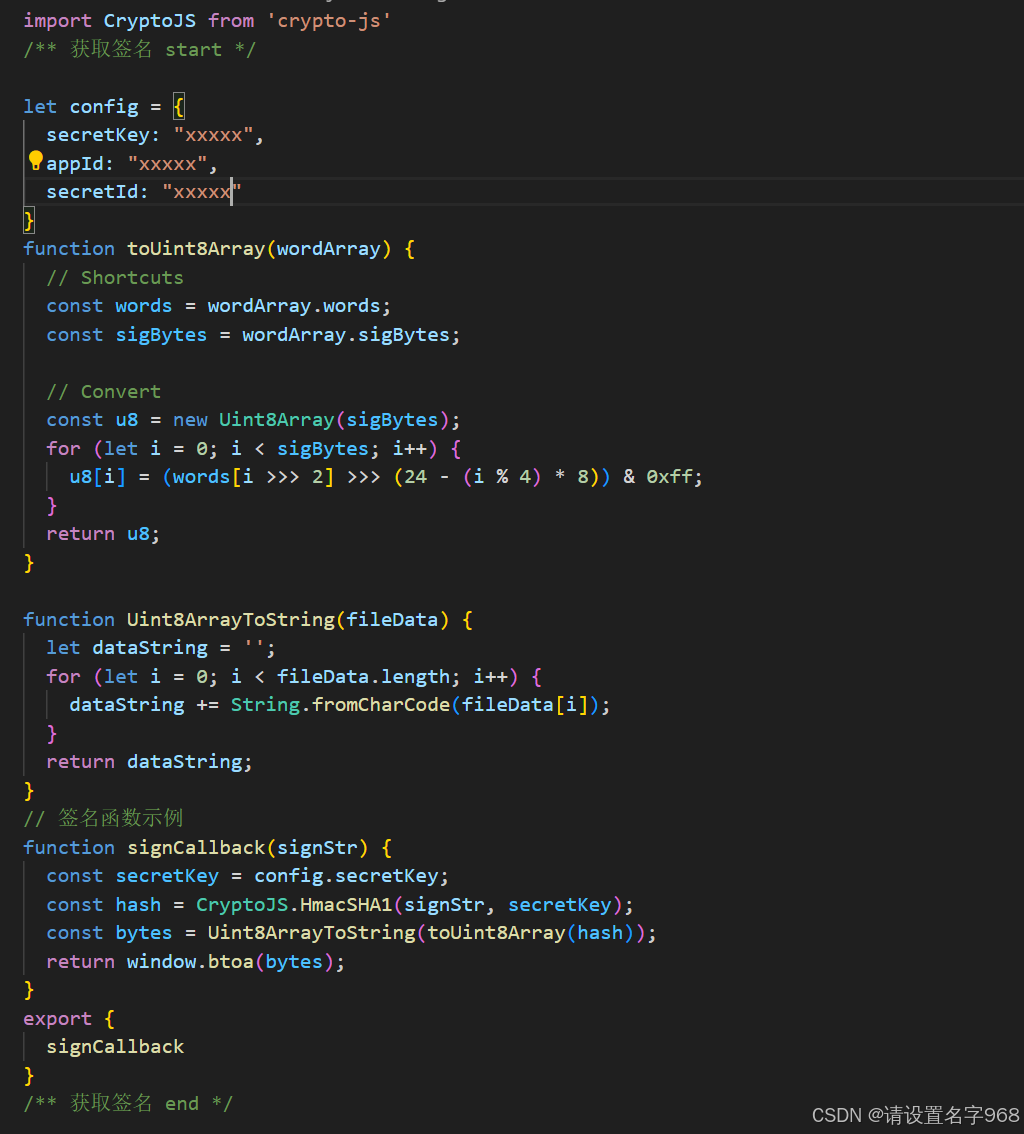Click 'const words = wordArray.words;' line
The width and height of the screenshot is (1024, 1134).
[x=218, y=307]
